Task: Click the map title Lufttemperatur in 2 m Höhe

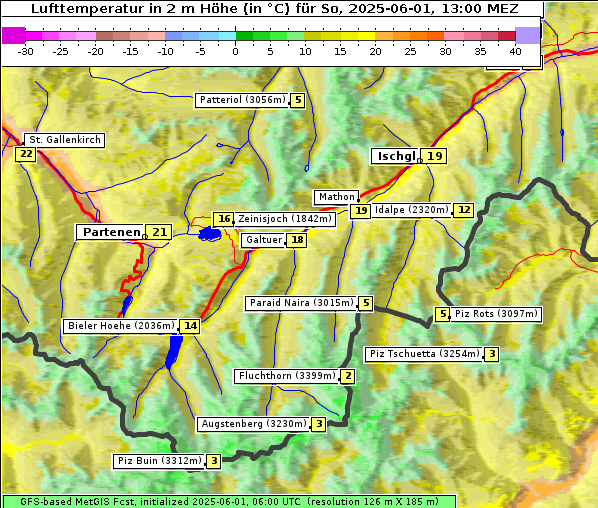Action: coord(274,8)
